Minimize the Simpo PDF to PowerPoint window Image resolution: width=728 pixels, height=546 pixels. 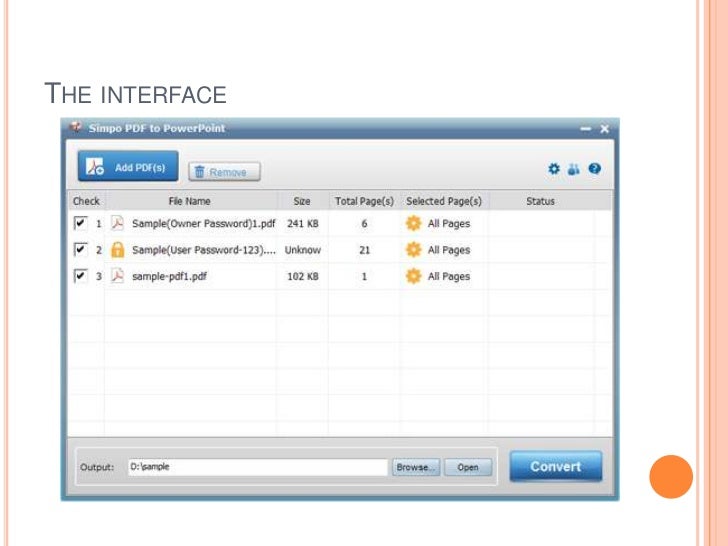[x=586, y=129]
